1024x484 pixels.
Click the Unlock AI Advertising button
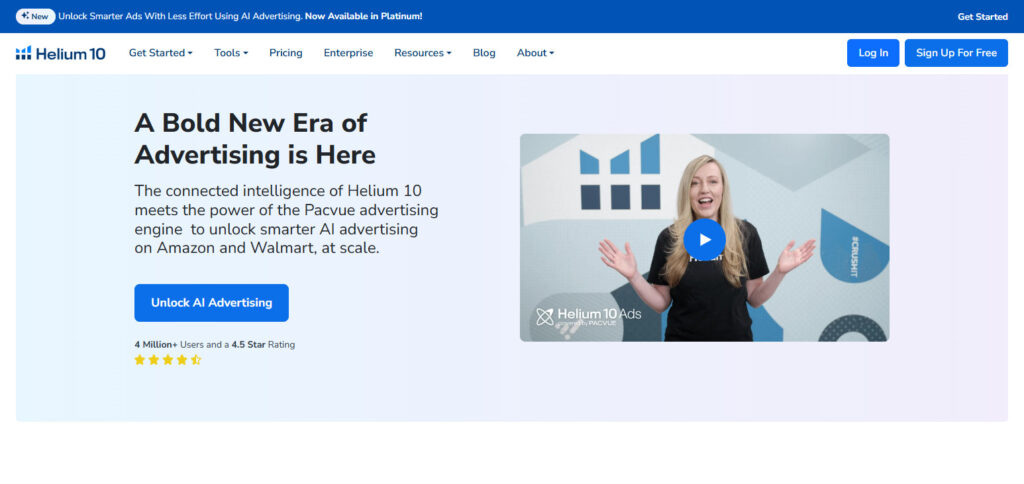[212, 302]
